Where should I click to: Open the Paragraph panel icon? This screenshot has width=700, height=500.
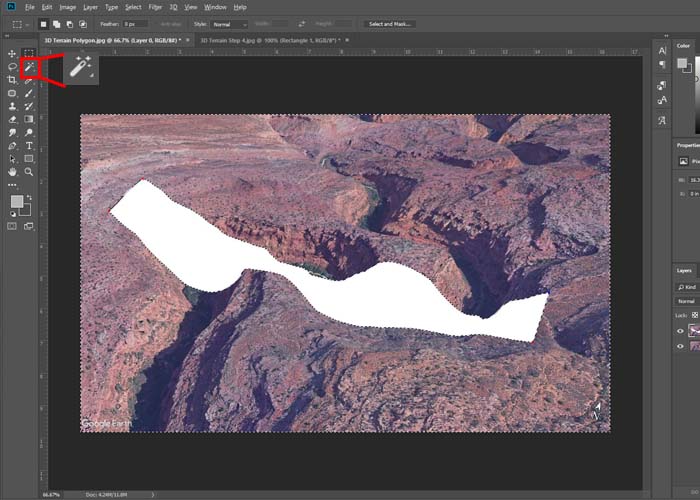pyautogui.click(x=663, y=65)
